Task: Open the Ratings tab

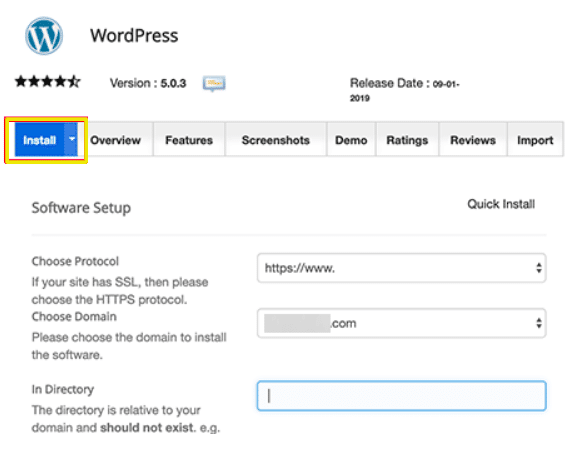Action: [407, 140]
